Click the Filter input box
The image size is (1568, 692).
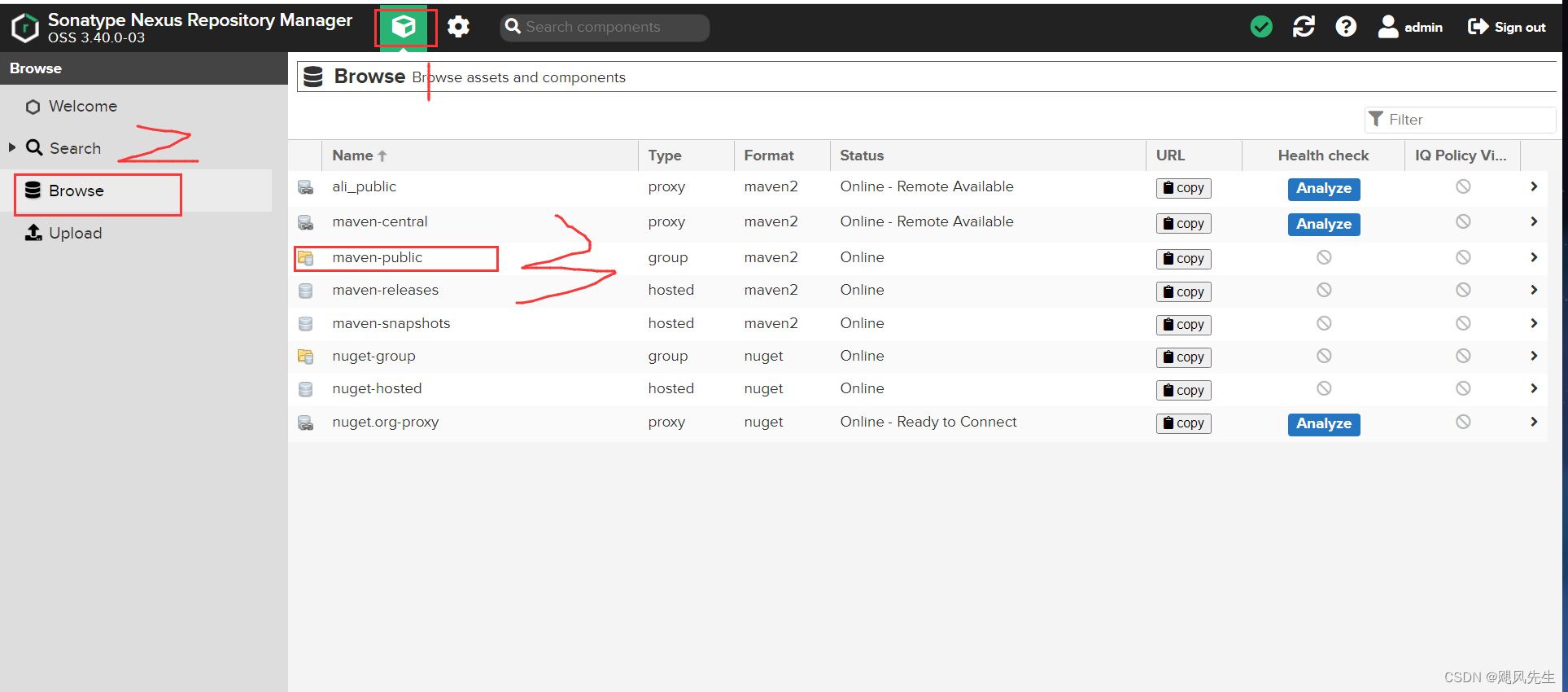coord(1460,120)
